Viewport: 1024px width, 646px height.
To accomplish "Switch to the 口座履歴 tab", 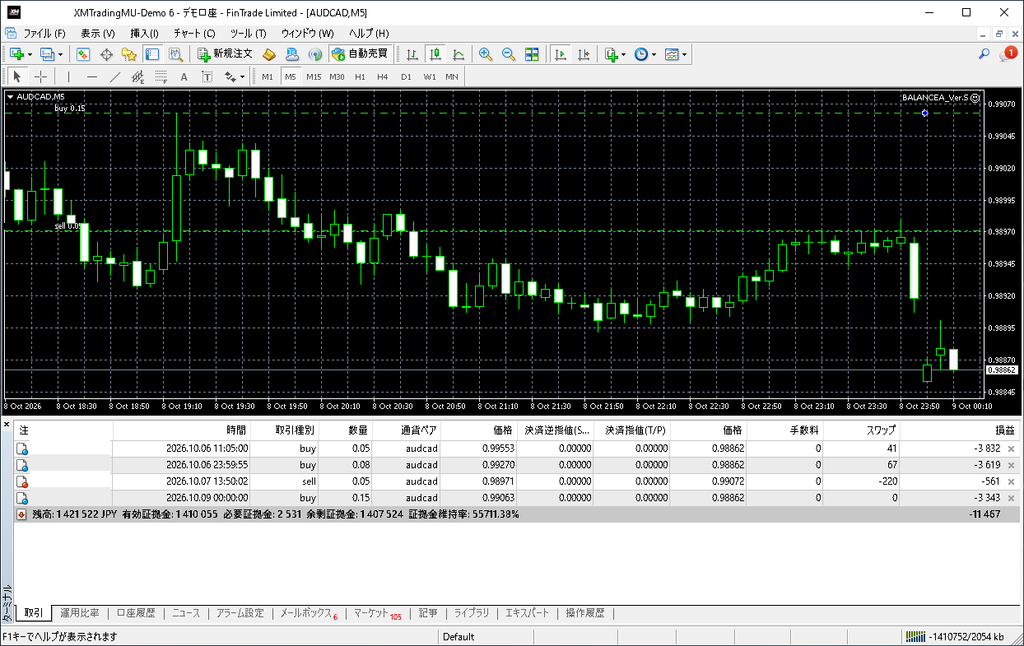I will click(x=136, y=613).
